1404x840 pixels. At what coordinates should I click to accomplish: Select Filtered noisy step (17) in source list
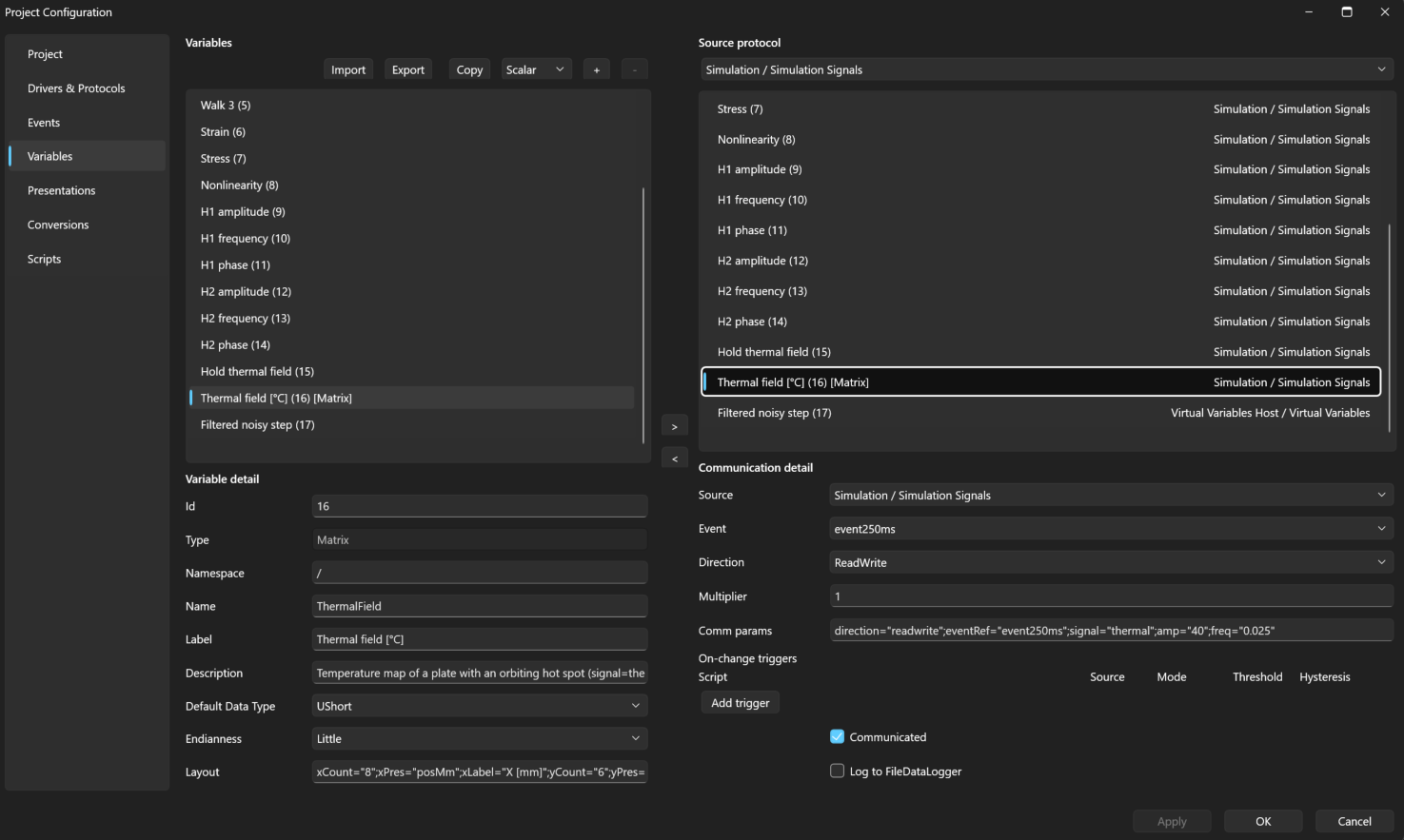(1041, 413)
